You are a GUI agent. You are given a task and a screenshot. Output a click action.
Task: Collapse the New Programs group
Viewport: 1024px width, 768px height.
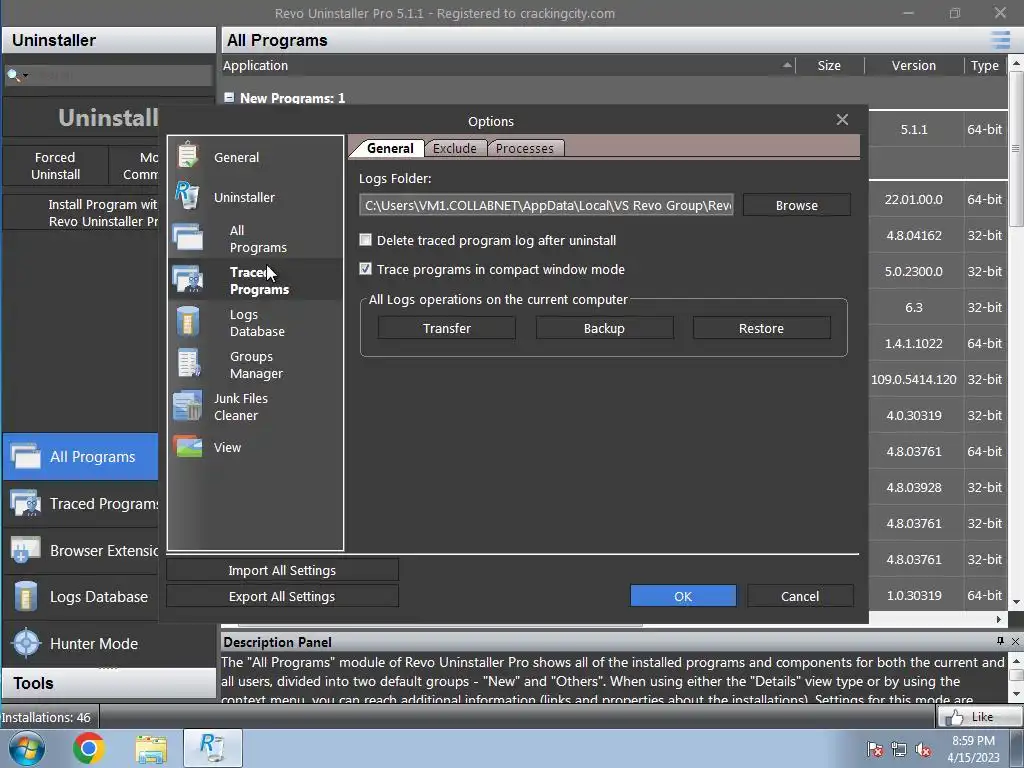coord(229,97)
